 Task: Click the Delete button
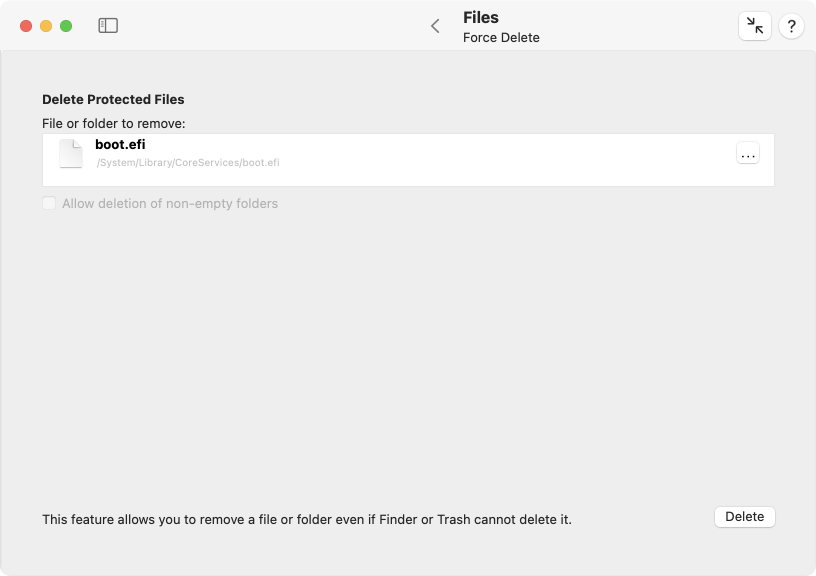click(745, 517)
